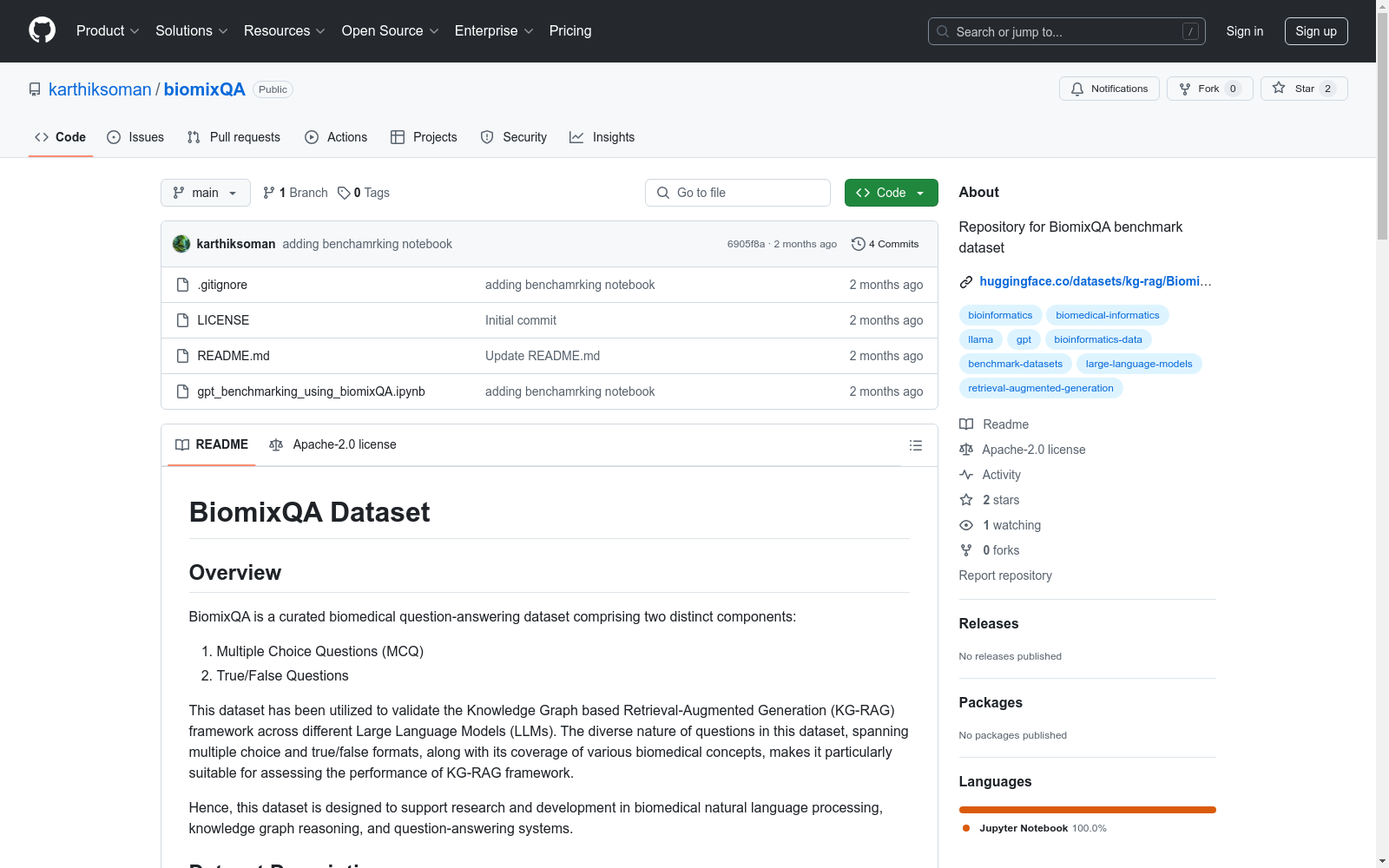Click the link chain icon beside huggingface URL
The height and width of the screenshot is (868, 1389).
coord(965,282)
